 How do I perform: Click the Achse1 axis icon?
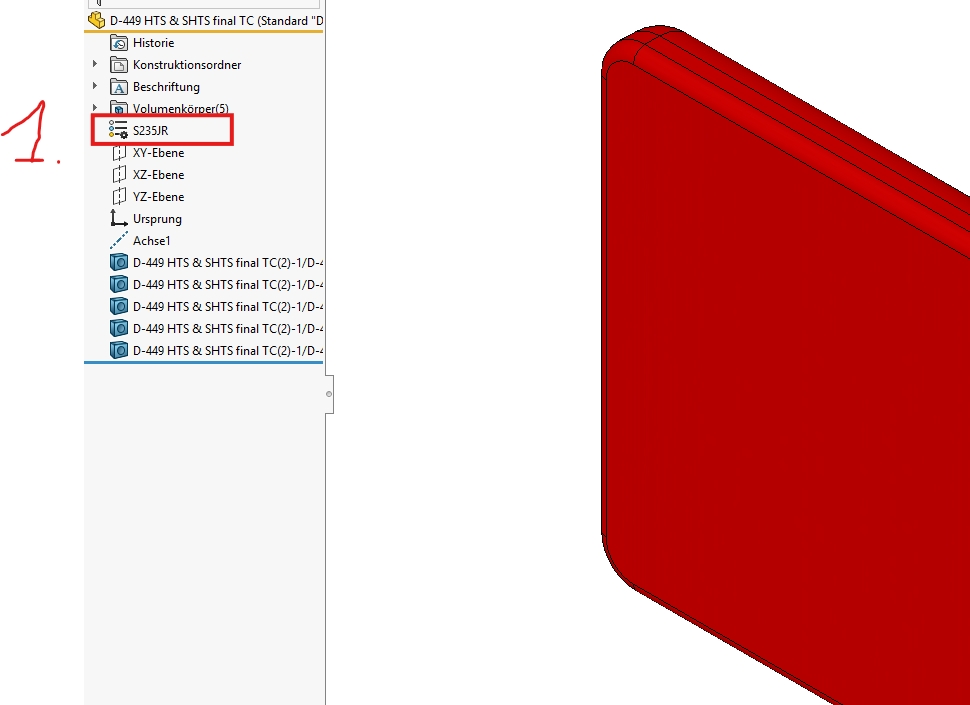(x=118, y=241)
